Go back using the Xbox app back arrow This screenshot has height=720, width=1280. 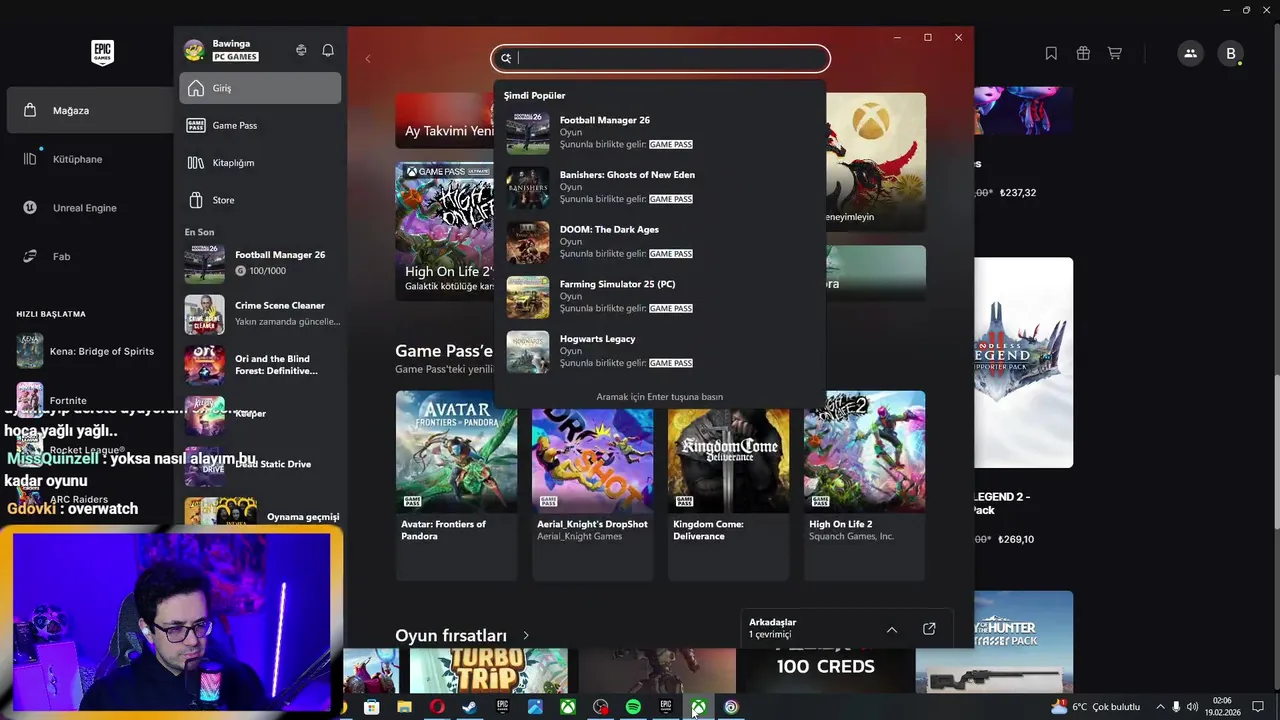pyautogui.click(x=368, y=58)
